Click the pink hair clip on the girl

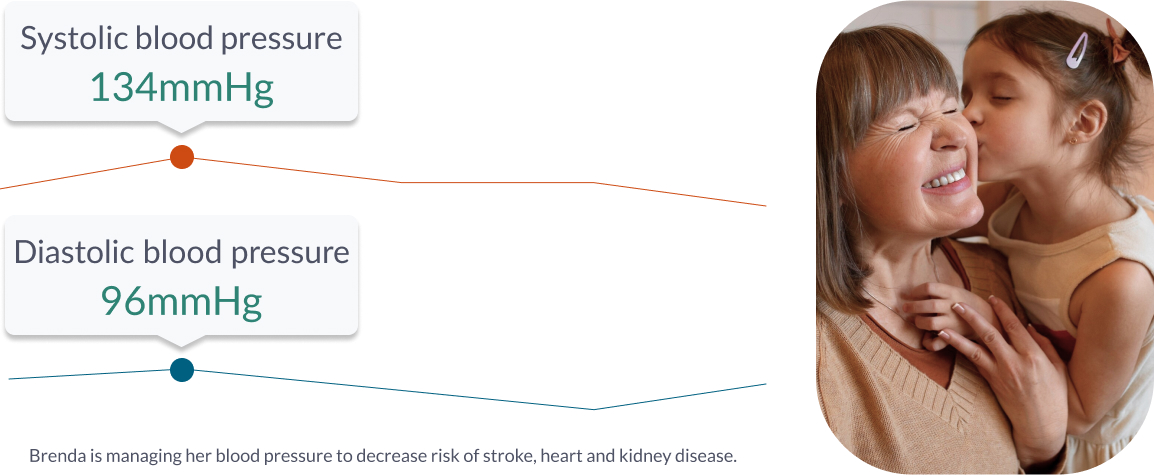tap(1077, 50)
